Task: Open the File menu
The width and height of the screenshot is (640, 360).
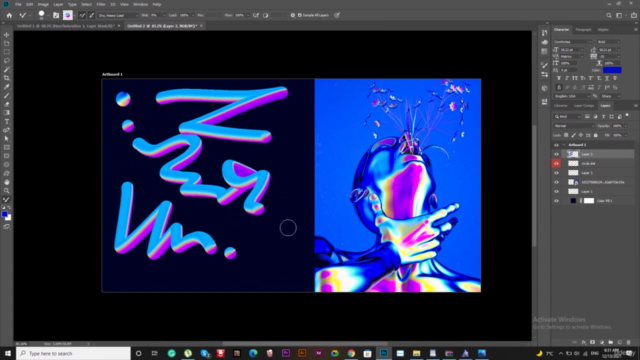Action: pyautogui.click(x=18, y=4)
